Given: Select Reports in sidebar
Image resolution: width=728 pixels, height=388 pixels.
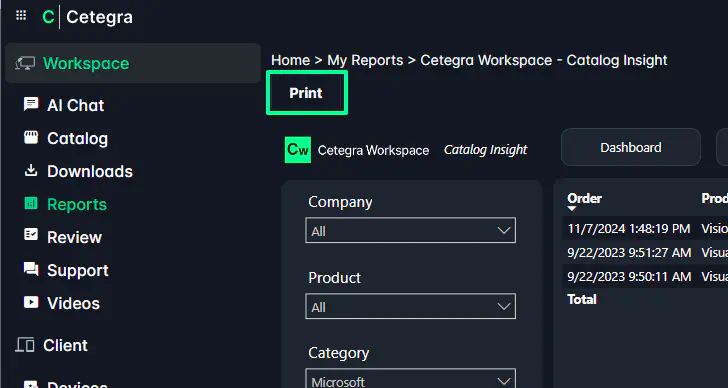Looking at the screenshot, I should 77,204.
